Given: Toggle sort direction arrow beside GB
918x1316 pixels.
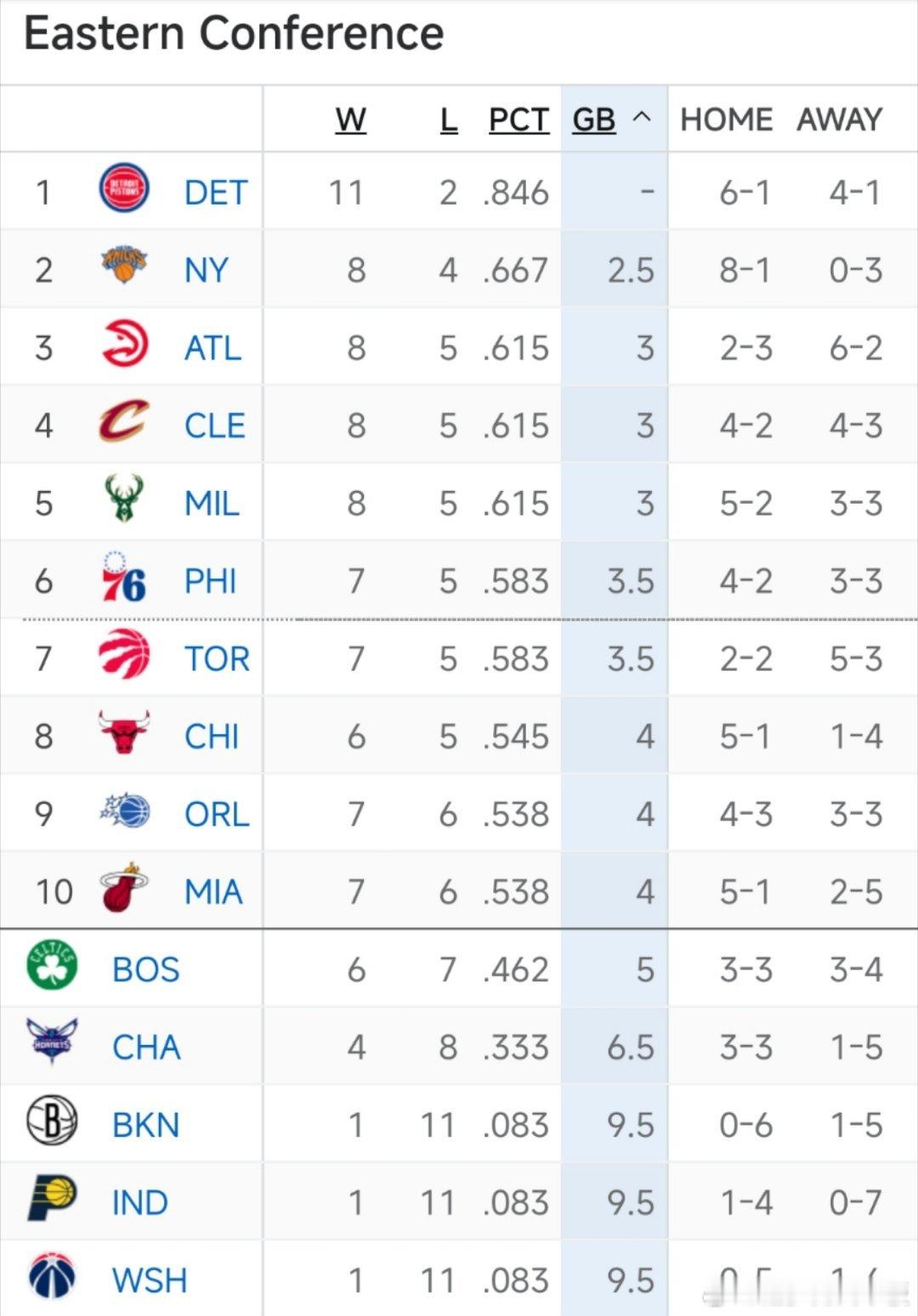Looking at the screenshot, I should point(643,118).
